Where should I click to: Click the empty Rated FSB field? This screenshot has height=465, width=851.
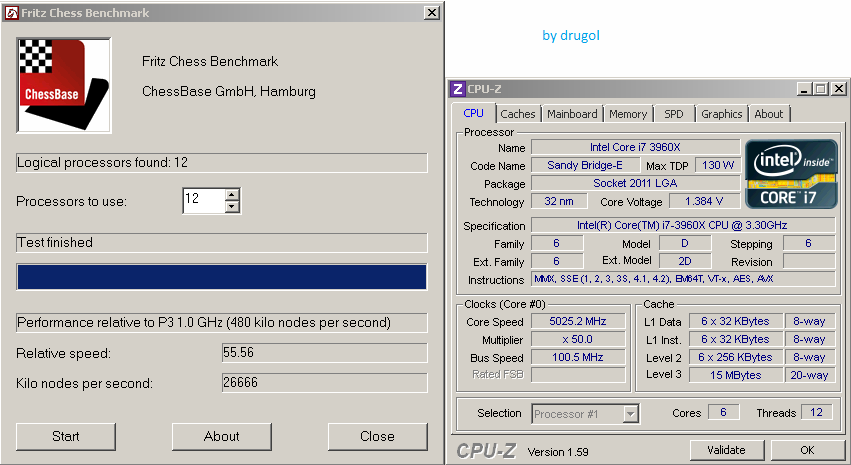578,375
